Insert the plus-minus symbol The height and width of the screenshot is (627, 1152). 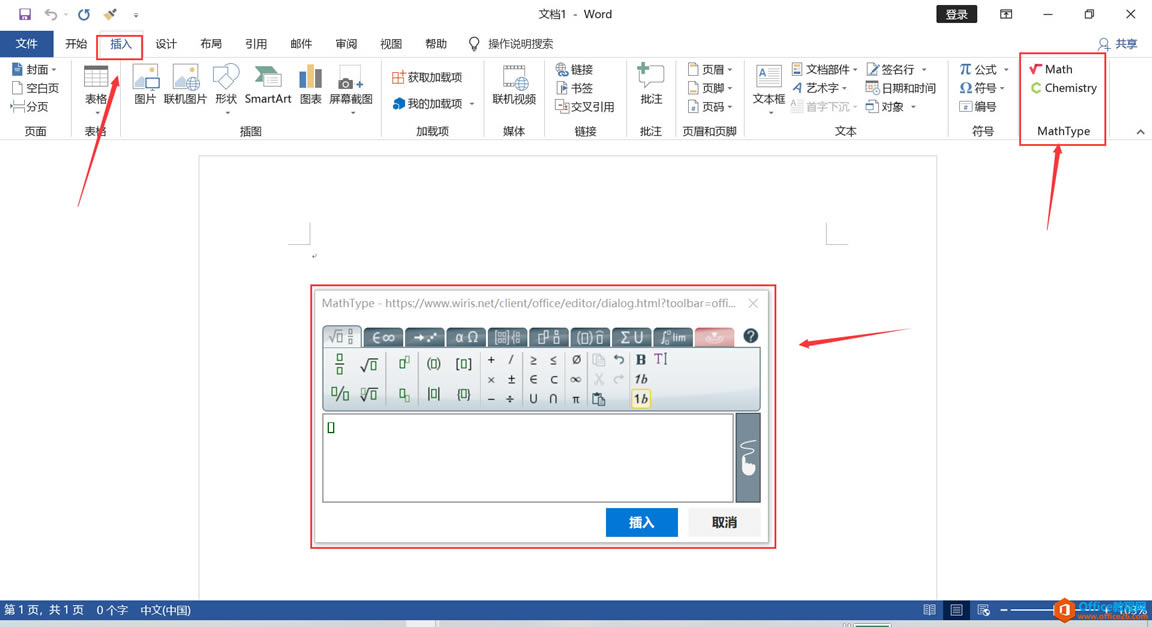tap(511, 379)
